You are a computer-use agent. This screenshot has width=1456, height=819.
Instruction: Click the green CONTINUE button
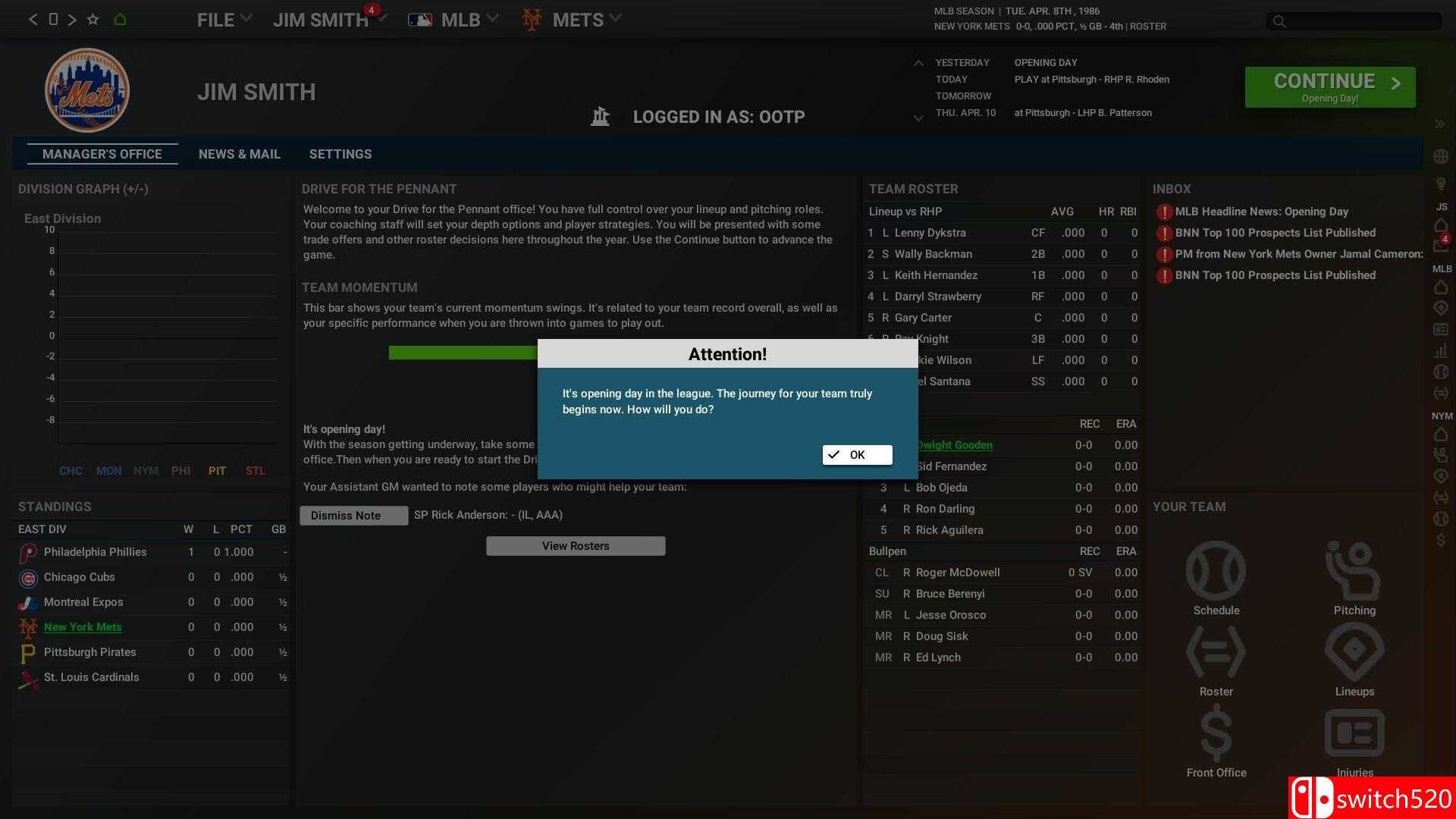1329,87
